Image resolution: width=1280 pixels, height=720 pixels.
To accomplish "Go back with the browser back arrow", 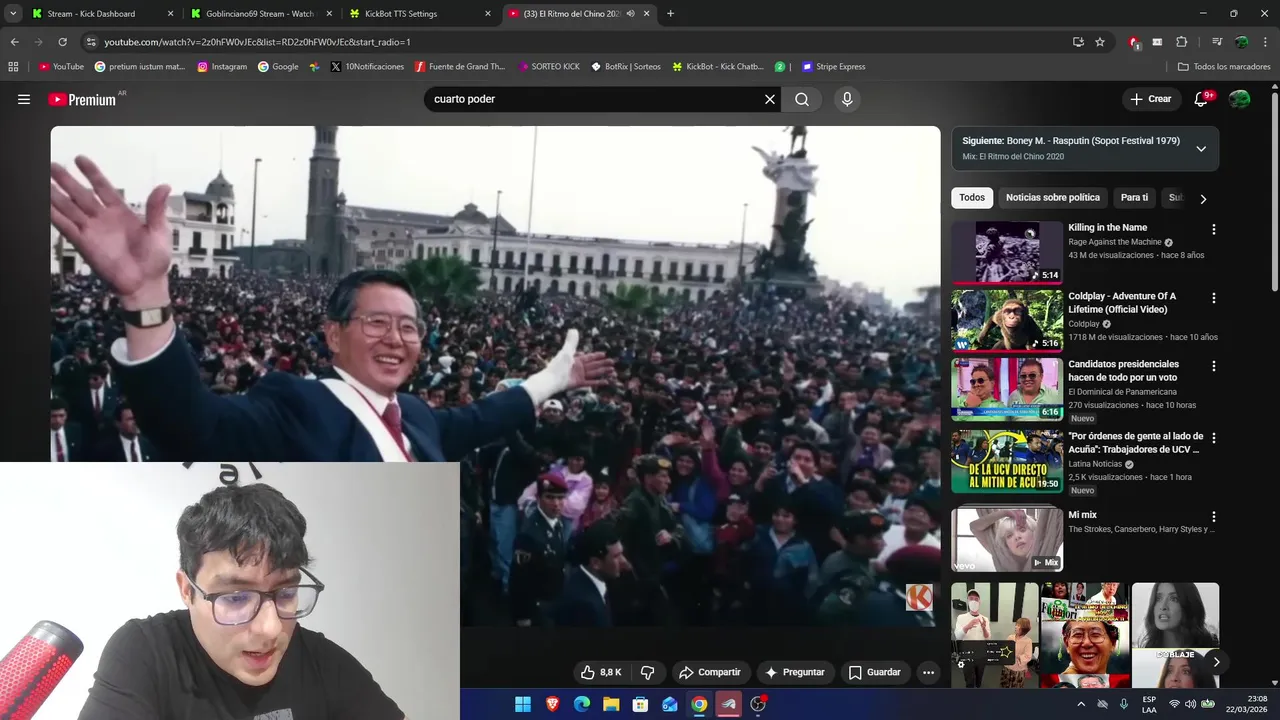I will [x=14, y=42].
